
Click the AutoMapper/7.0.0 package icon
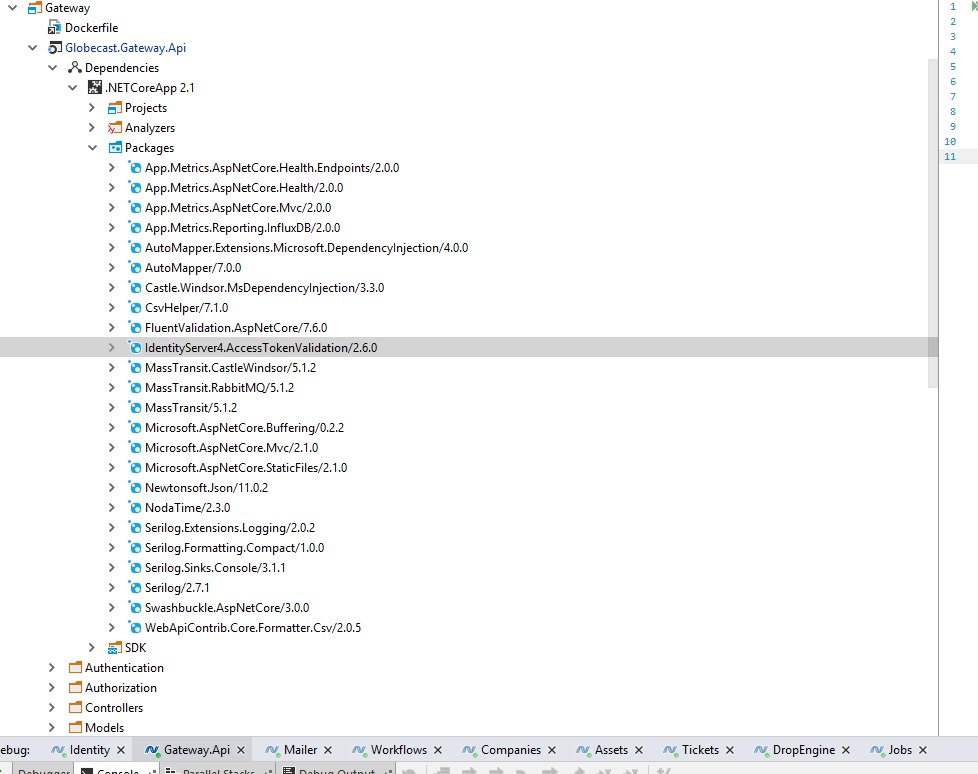(135, 268)
